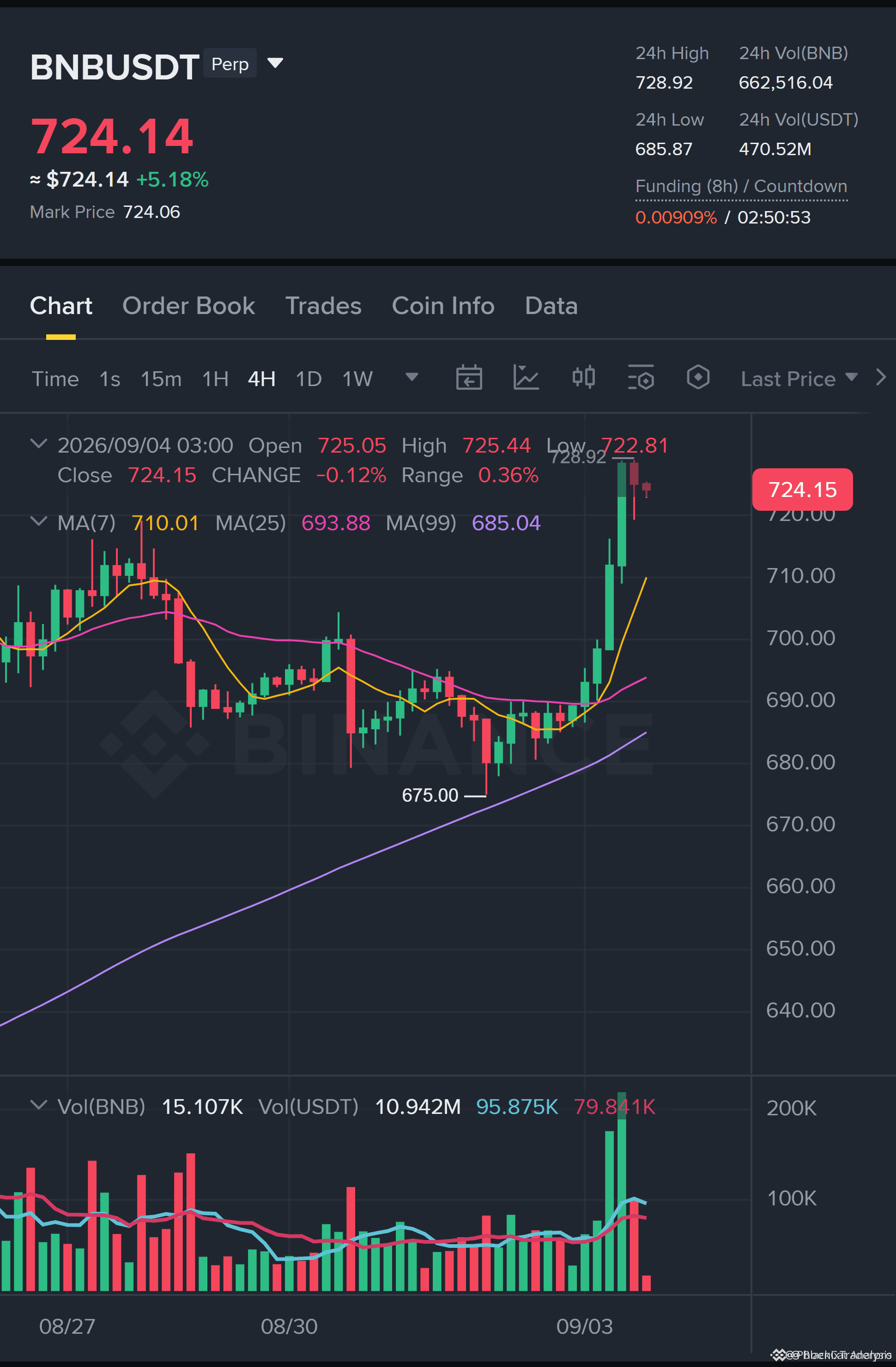Image resolution: width=896 pixels, height=1367 pixels.
Task: Open the Last Price dropdown
Action: 799,379
